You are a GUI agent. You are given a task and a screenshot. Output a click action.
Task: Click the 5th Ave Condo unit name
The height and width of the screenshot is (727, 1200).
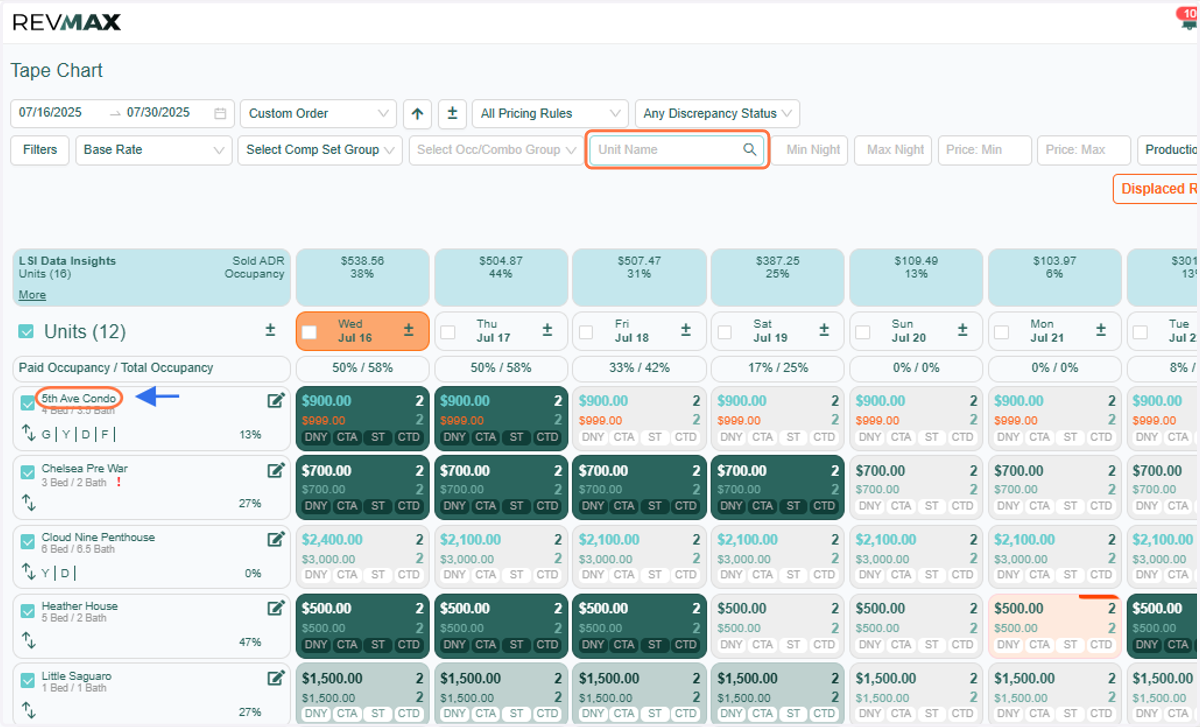click(78, 398)
